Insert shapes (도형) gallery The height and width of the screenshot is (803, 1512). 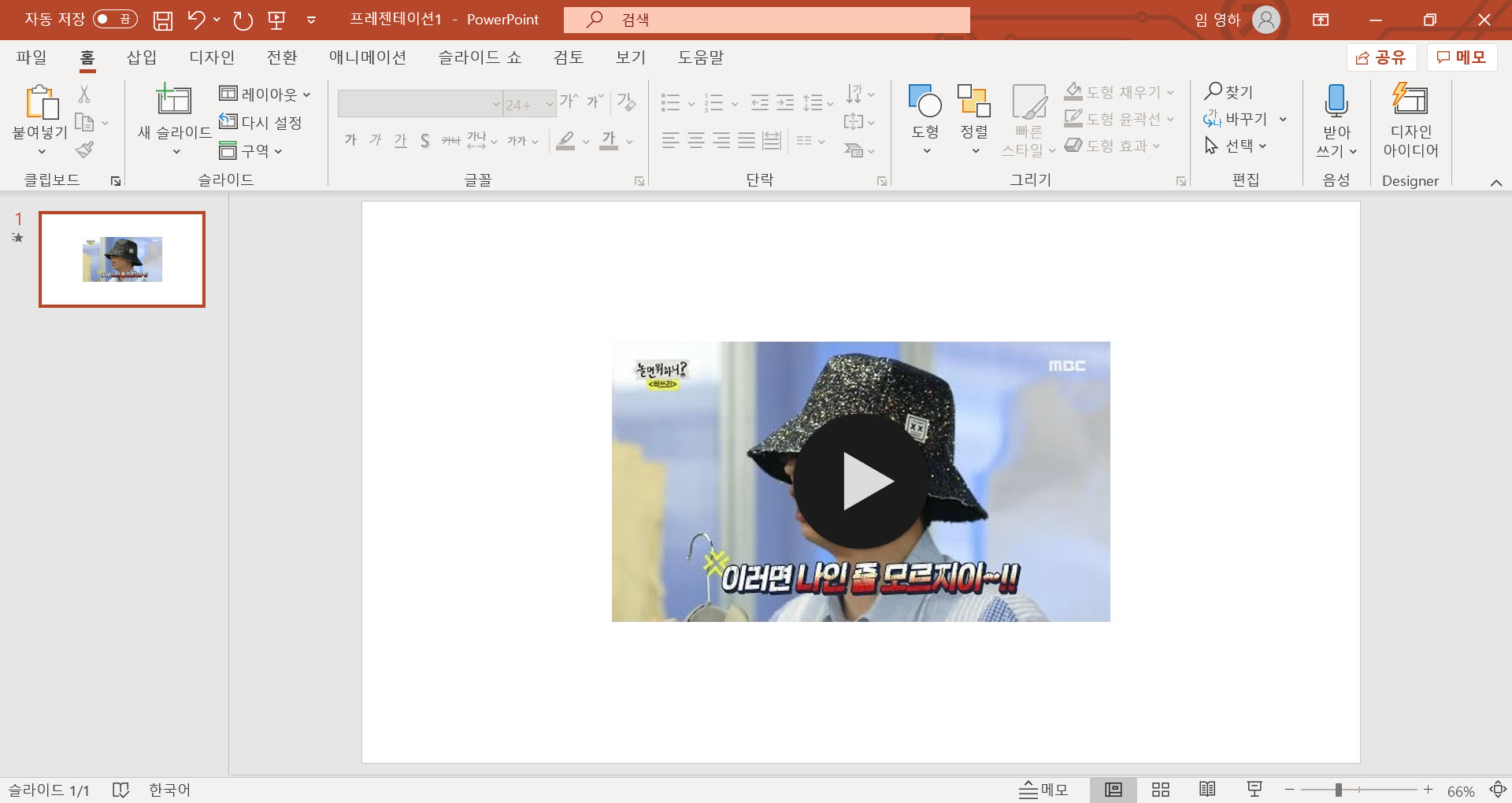[925, 118]
